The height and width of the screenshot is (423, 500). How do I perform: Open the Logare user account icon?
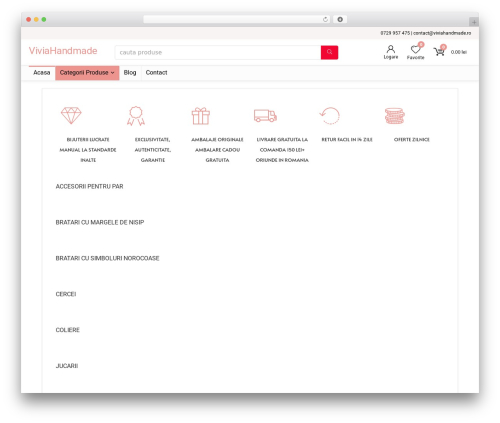pos(391,49)
